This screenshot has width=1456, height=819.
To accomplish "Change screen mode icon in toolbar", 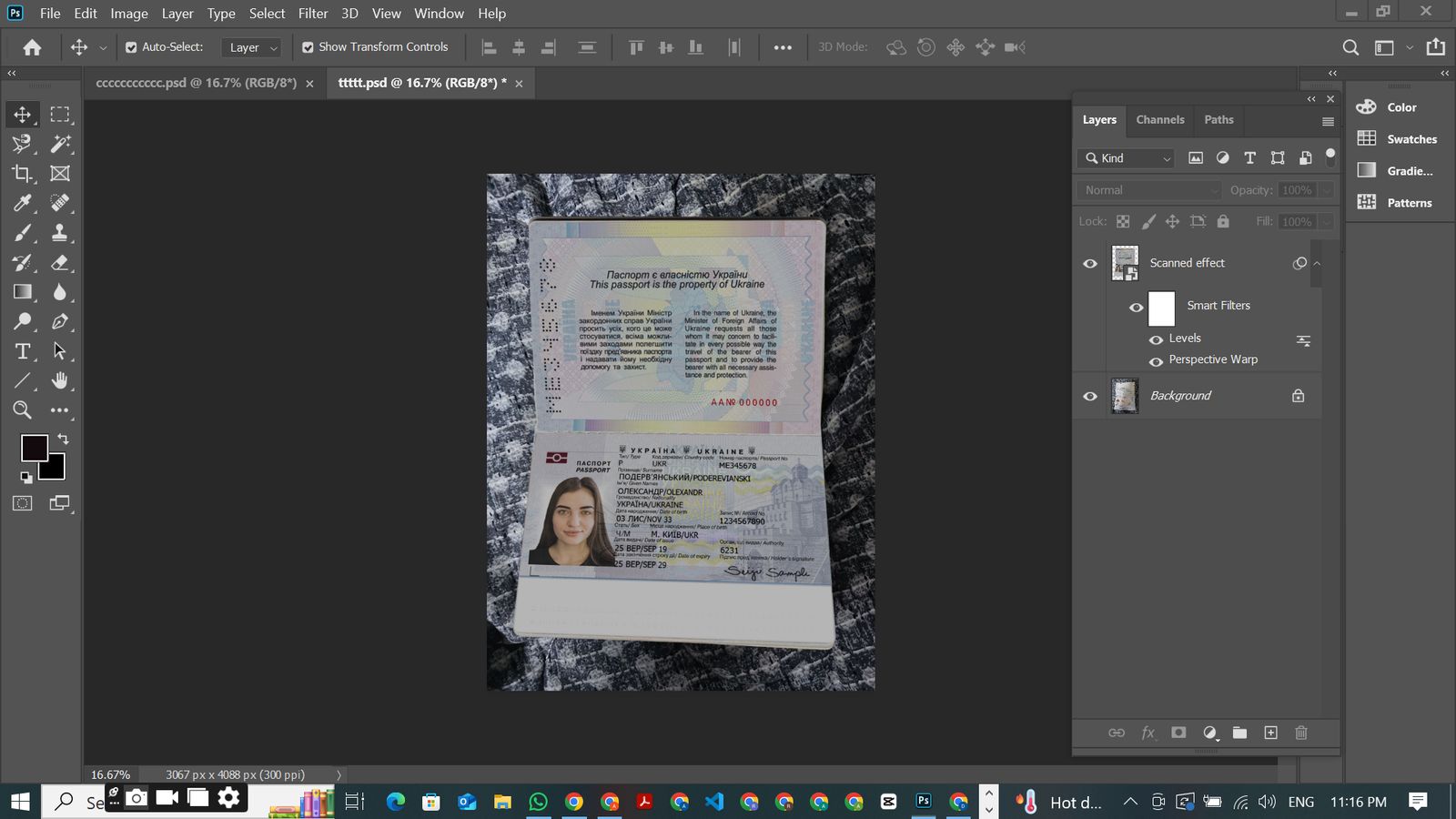I will (x=60, y=503).
